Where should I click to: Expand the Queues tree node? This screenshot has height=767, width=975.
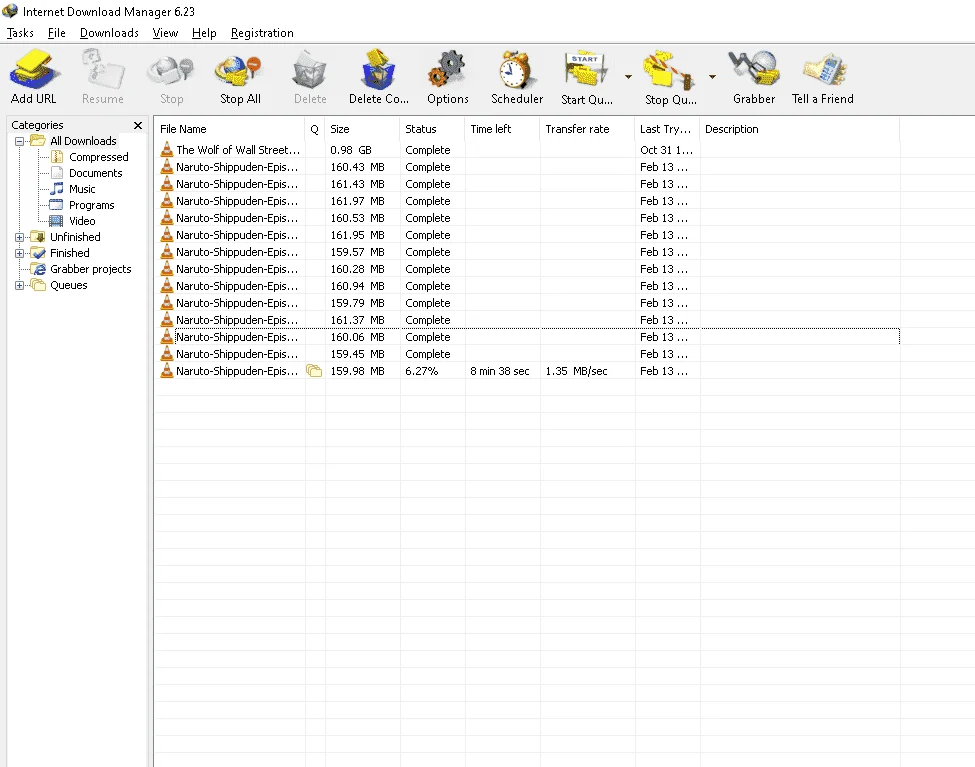coord(19,286)
